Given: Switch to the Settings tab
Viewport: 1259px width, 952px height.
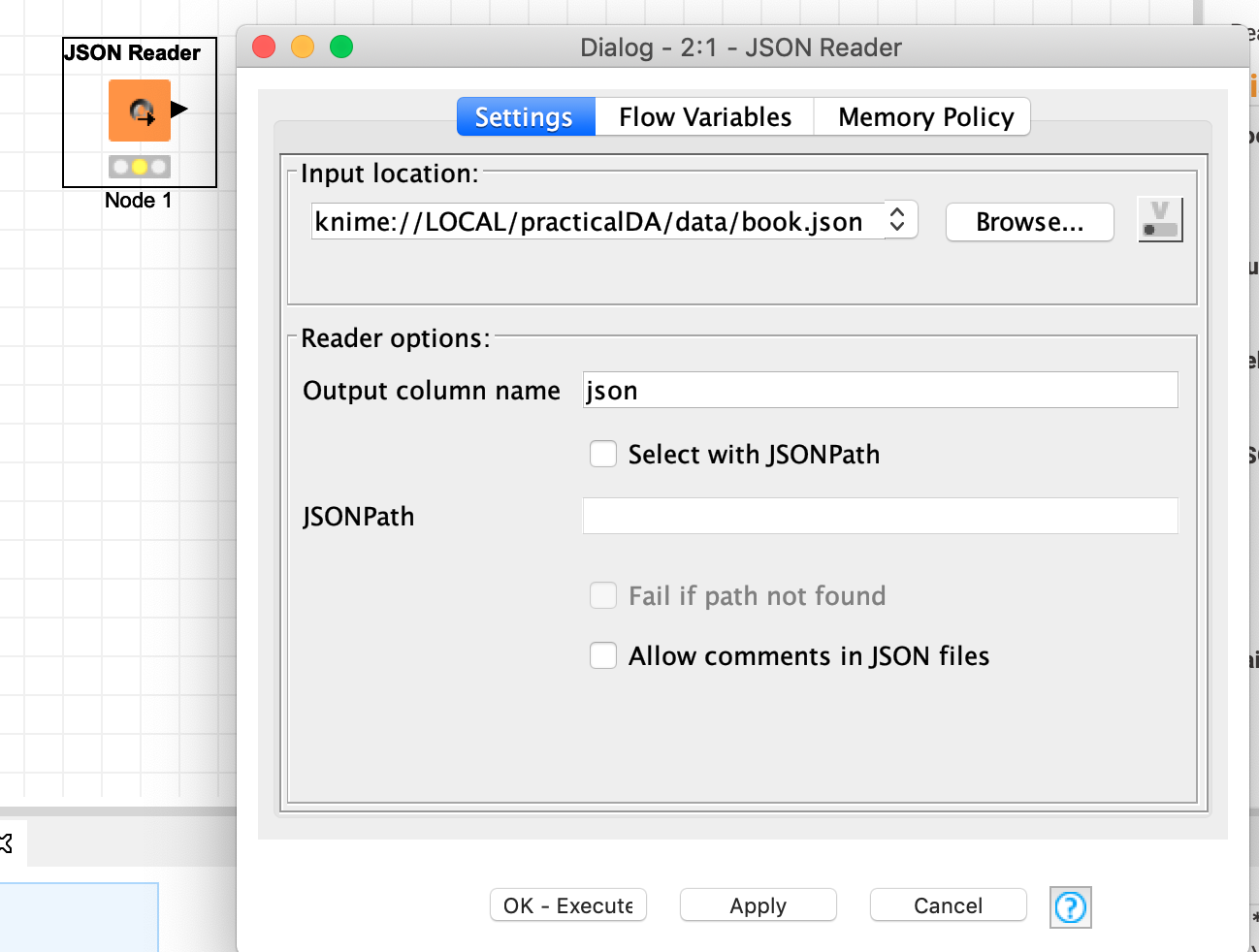Looking at the screenshot, I should click(525, 117).
